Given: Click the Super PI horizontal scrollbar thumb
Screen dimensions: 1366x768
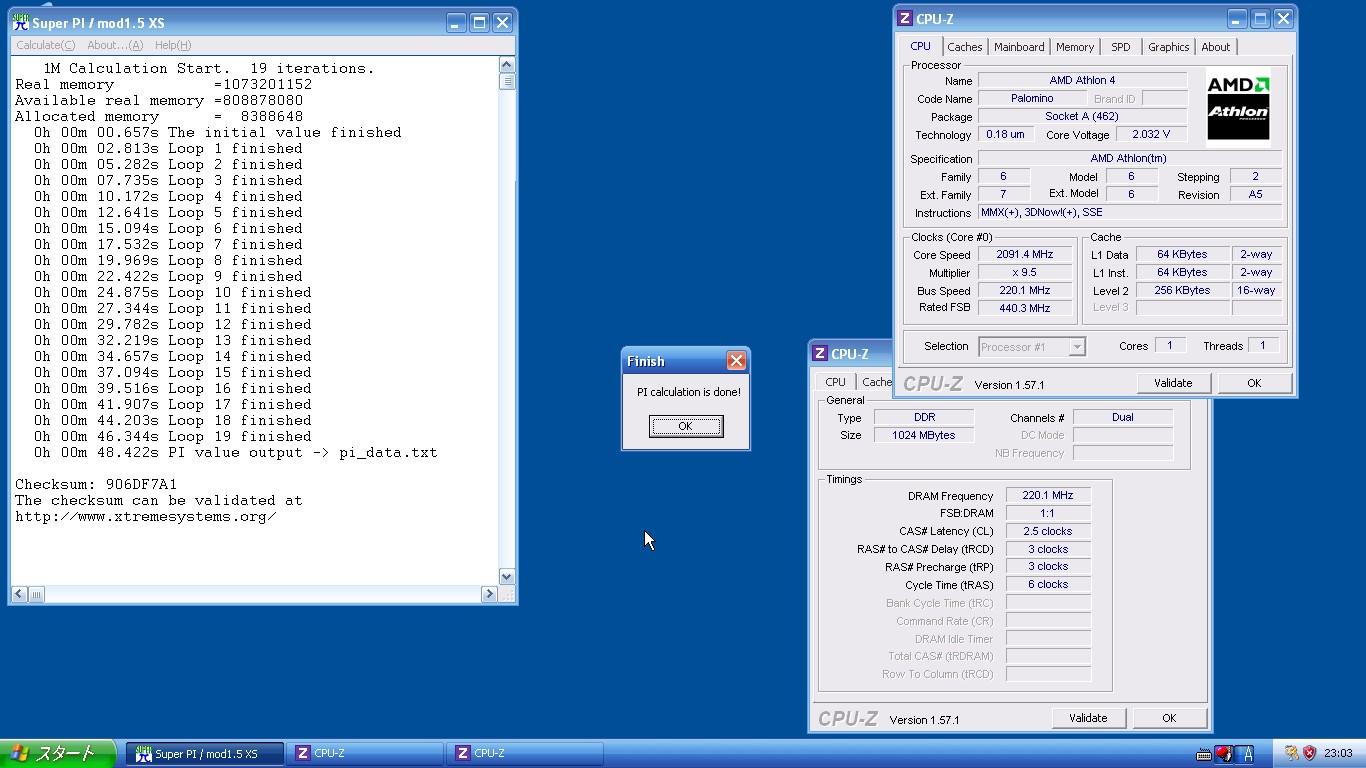Looking at the screenshot, I should (36, 594).
